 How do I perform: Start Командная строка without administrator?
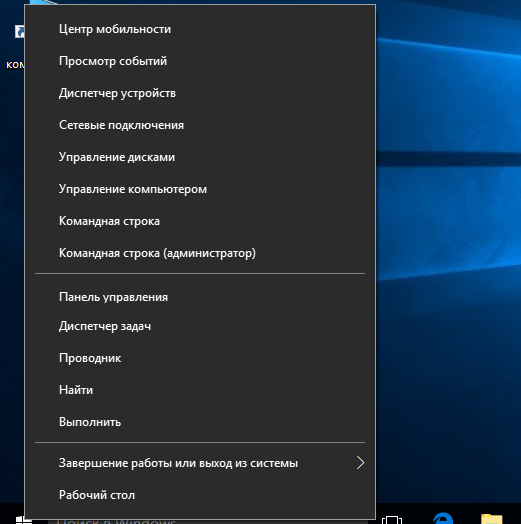(200, 221)
